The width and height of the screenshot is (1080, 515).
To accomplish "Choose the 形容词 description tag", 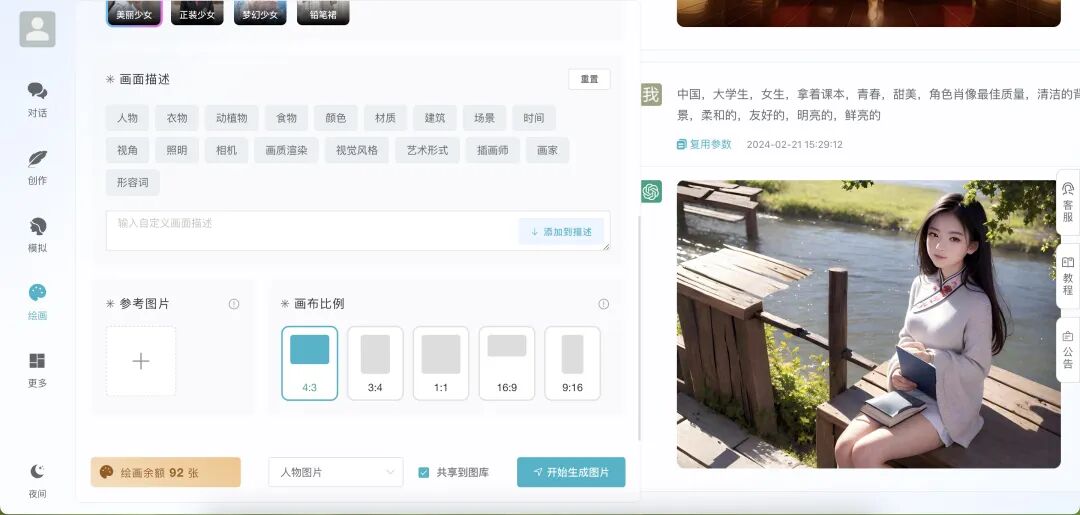I will pyautogui.click(x=133, y=182).
